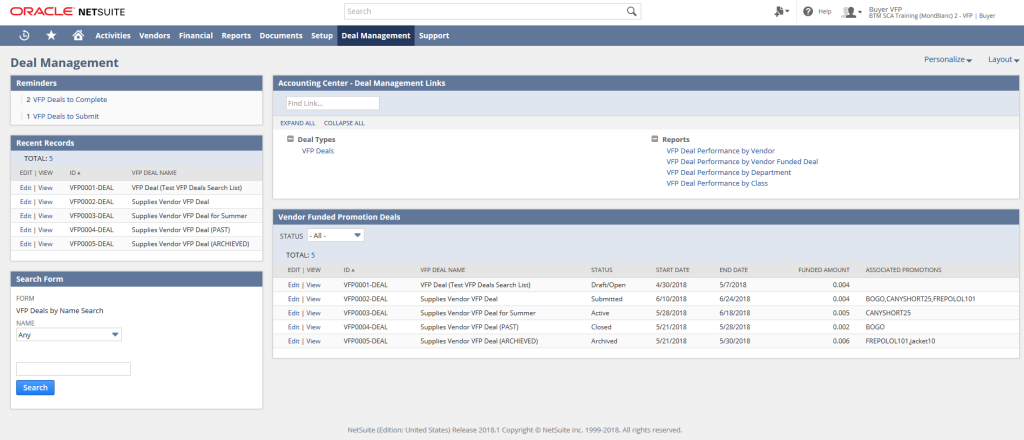Screen dimensions: 1024x440
Task: Sort Recent Records by ID column
Action: coord(75,173)
